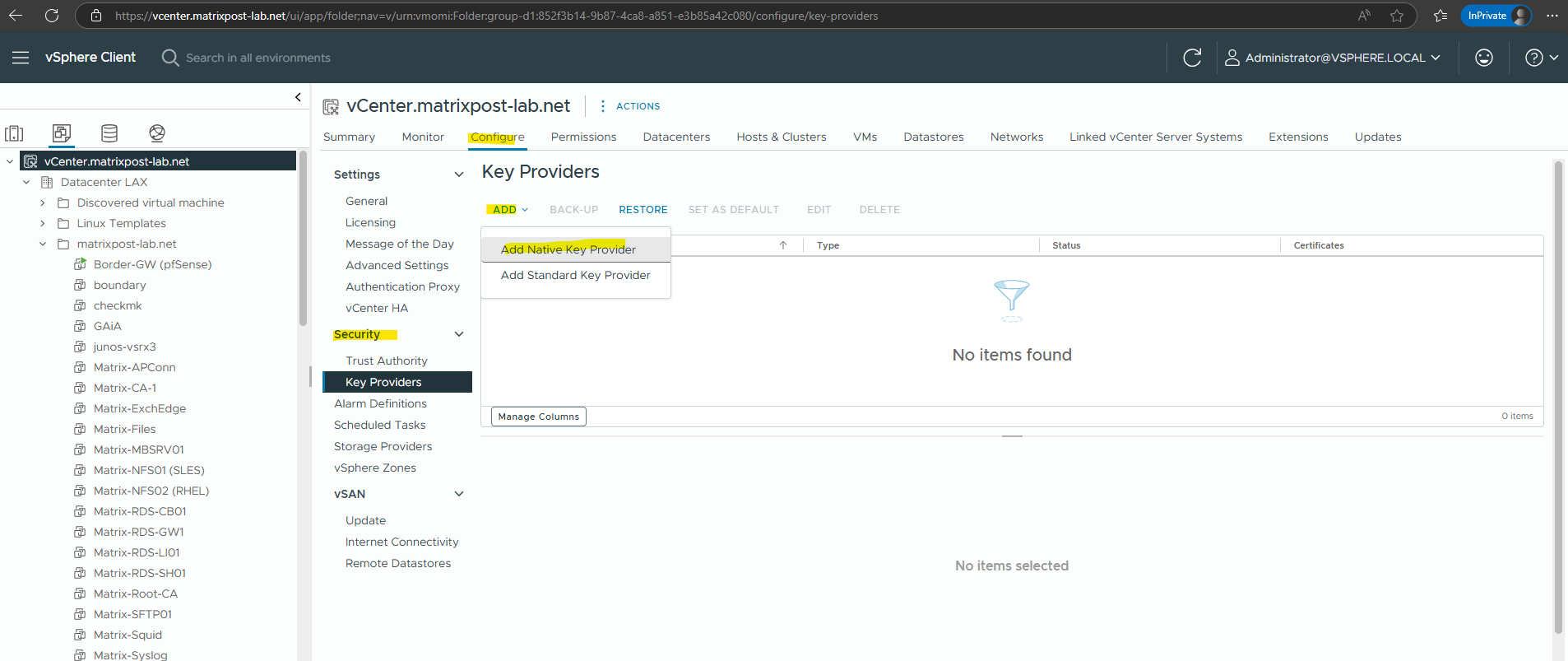
Task: Open the Administrator@VSPHERE.LOCAL user menu
Action: pyautogui.click(x=1333, y=58)
